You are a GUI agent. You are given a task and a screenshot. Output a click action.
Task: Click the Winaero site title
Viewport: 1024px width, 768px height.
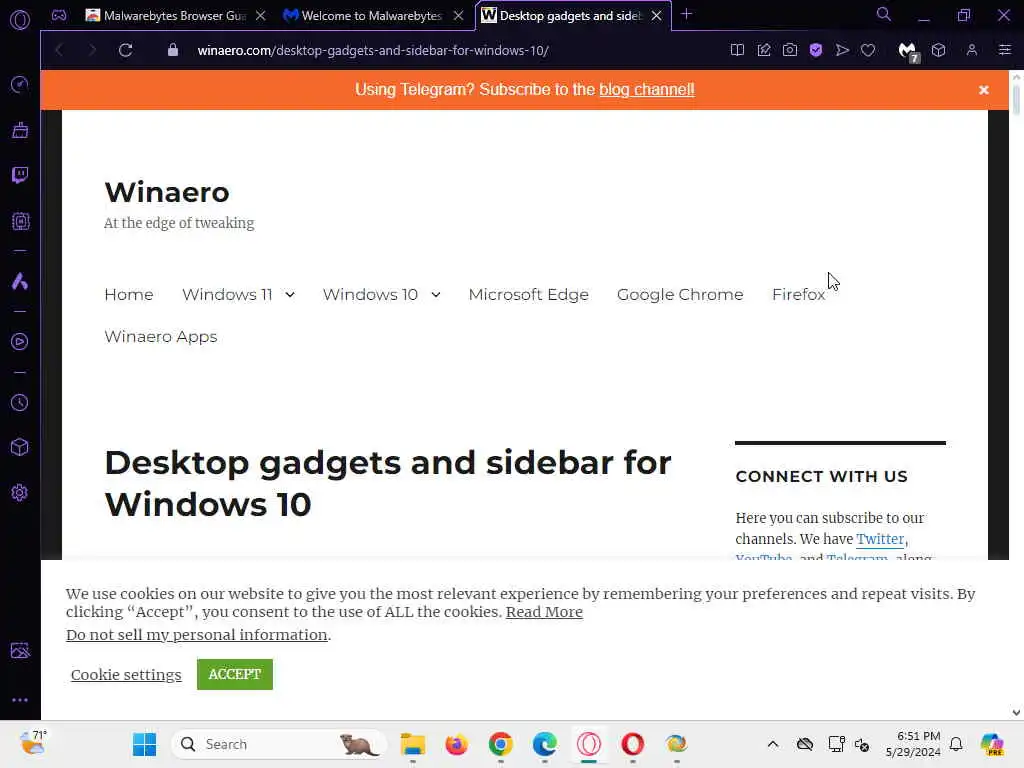coord(167,192)
